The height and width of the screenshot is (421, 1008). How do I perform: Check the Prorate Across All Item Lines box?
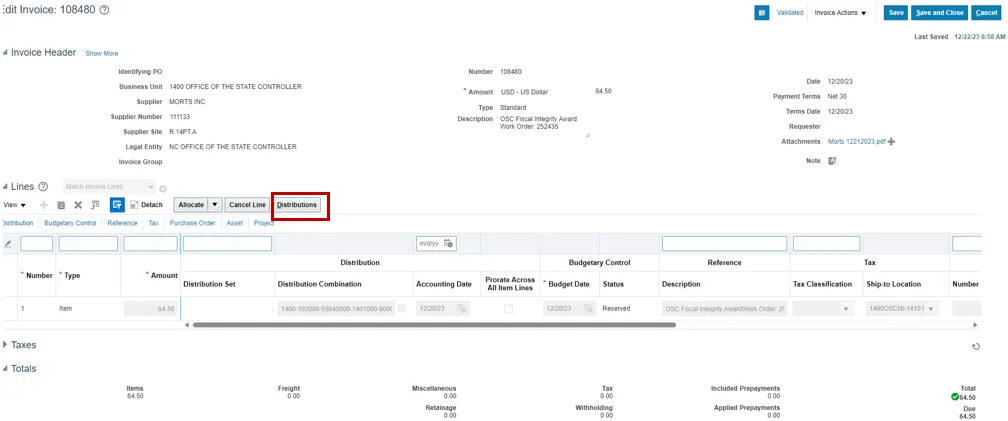pyautogui.click(x=508, y=309)
